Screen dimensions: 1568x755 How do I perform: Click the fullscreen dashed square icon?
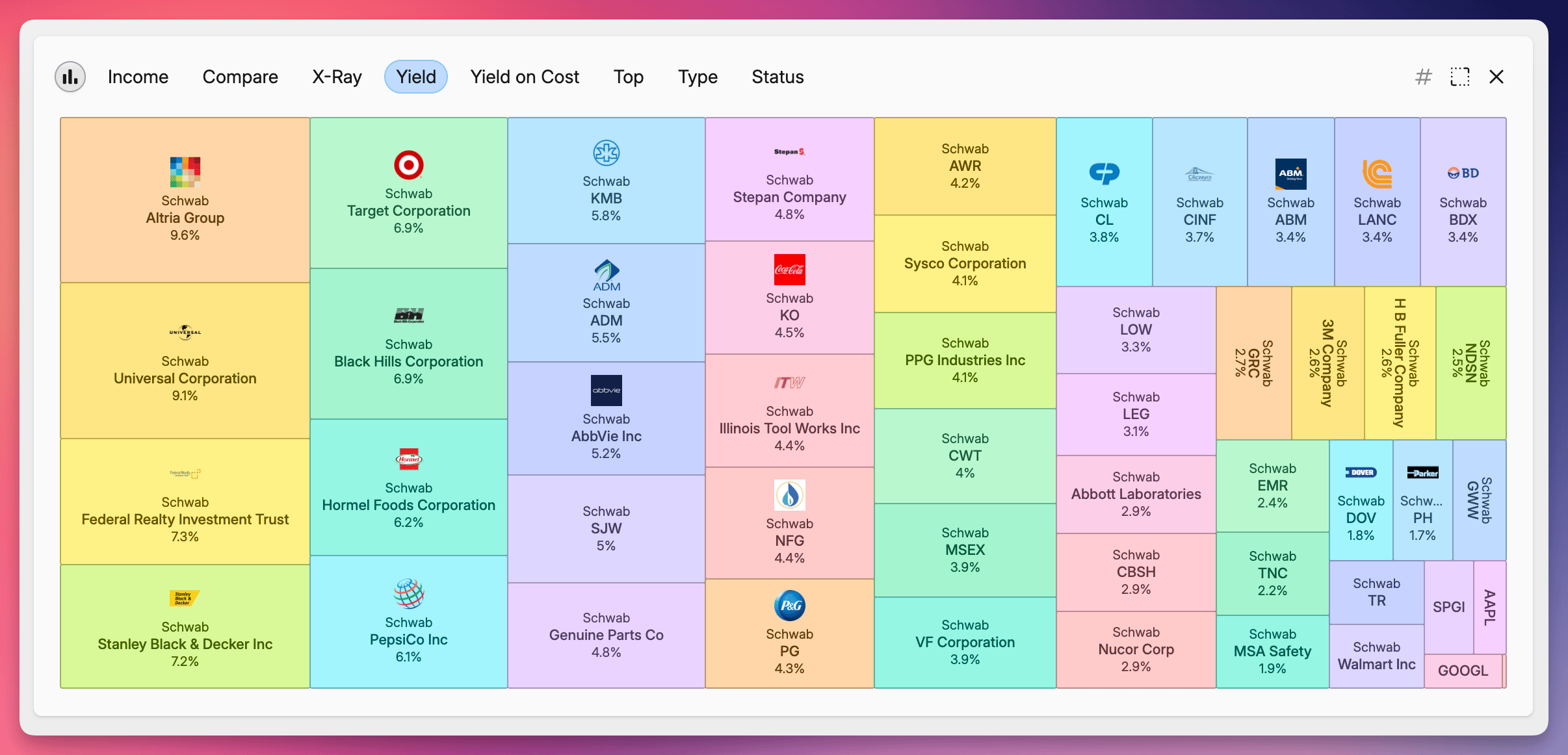[x=1460, y=77]
